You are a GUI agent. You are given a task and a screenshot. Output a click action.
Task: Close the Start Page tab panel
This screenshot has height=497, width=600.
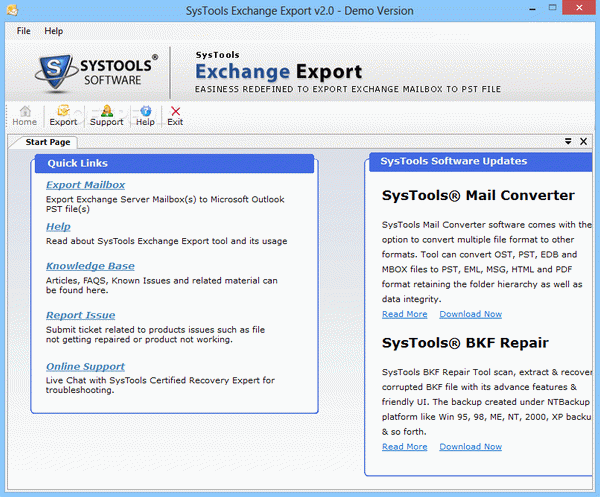pyautogui.click(x=584, y=141)
